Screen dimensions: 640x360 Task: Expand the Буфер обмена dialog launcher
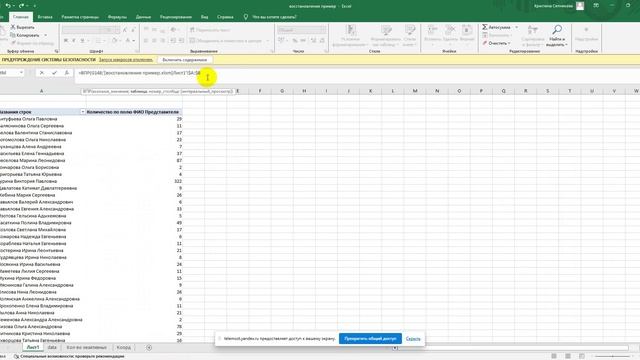pos(56,51)
